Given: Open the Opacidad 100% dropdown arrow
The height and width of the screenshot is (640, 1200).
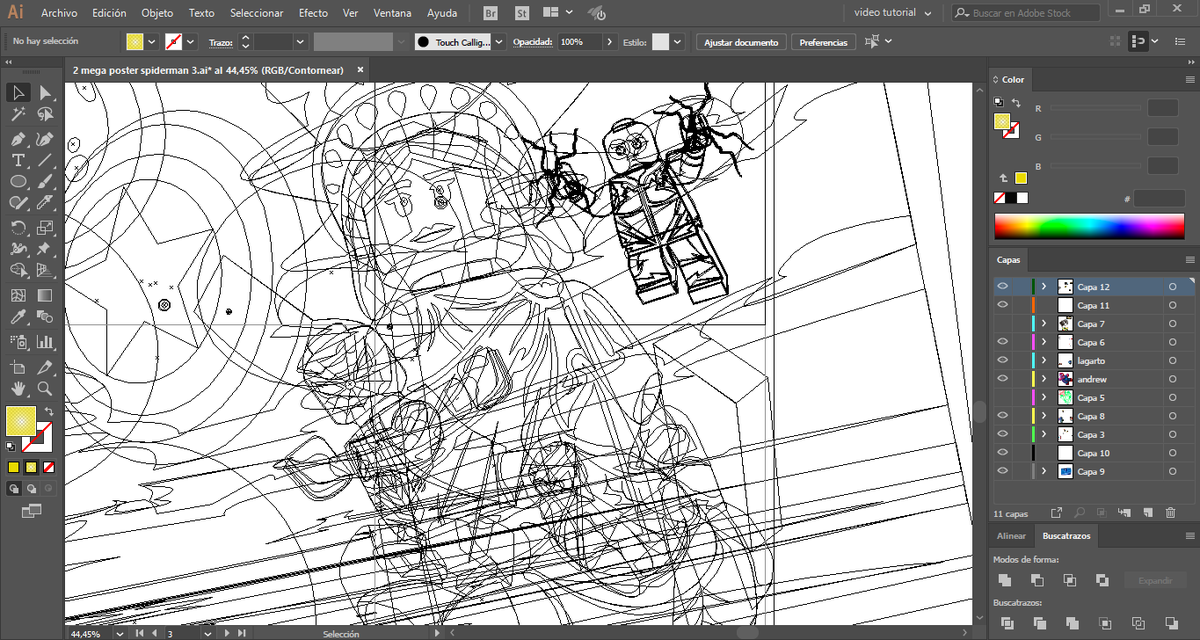Looking at the screenshot, I should [x=610, y=42].
